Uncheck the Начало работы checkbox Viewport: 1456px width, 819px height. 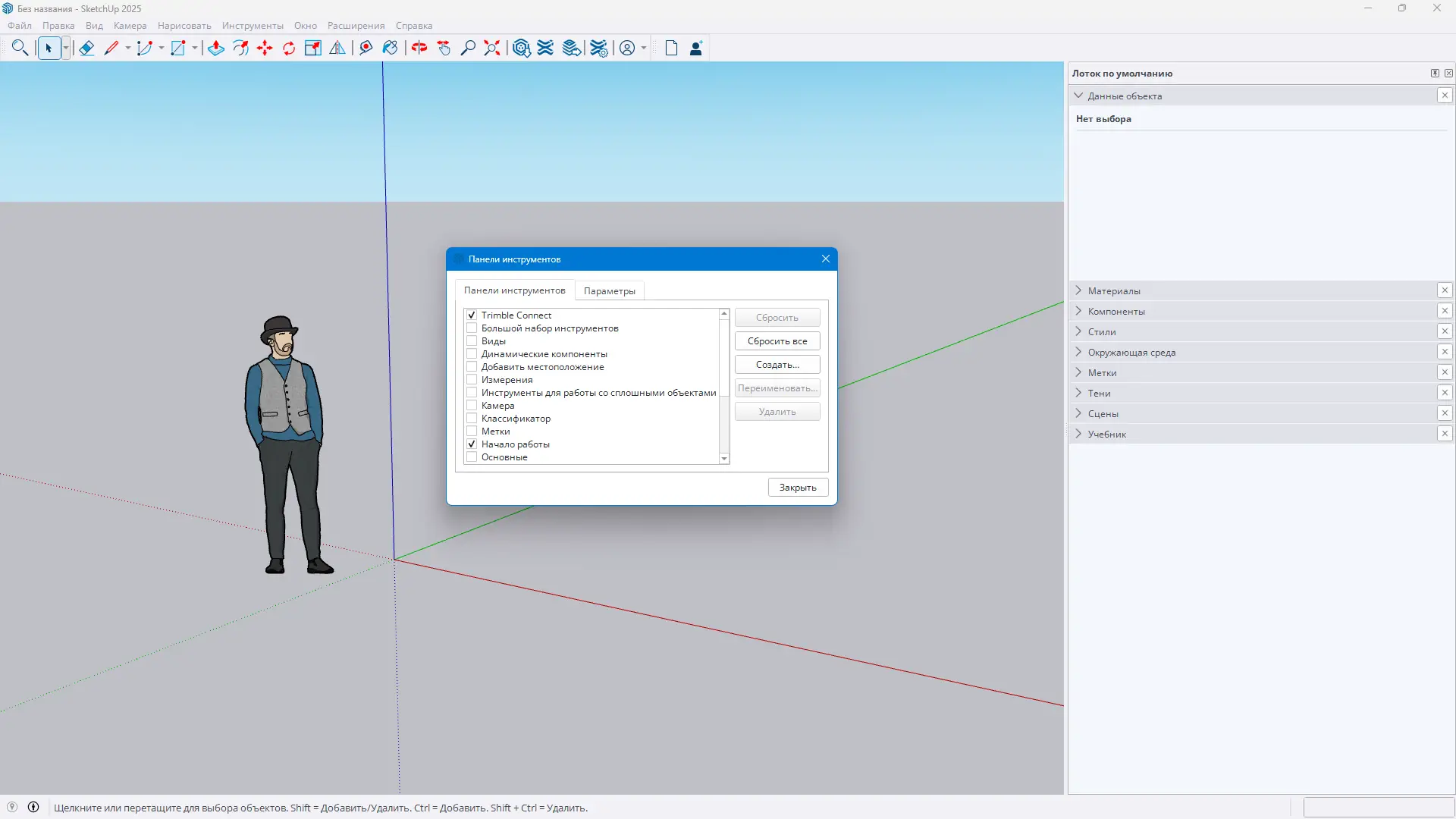click(472, 444)
